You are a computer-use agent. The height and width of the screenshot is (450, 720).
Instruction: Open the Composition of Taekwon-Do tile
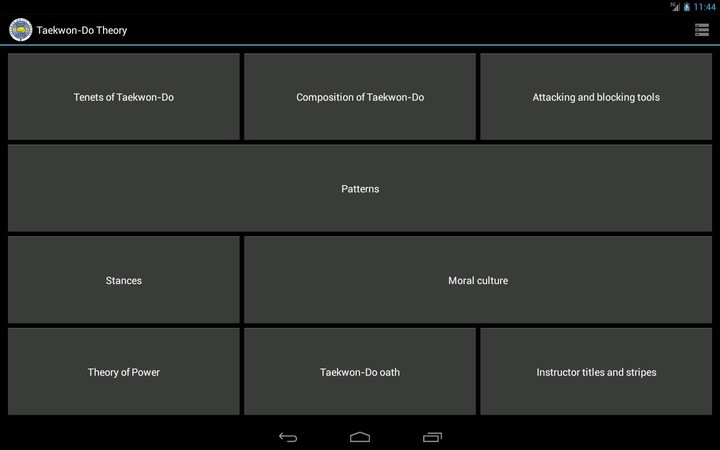tap(360, 96)
